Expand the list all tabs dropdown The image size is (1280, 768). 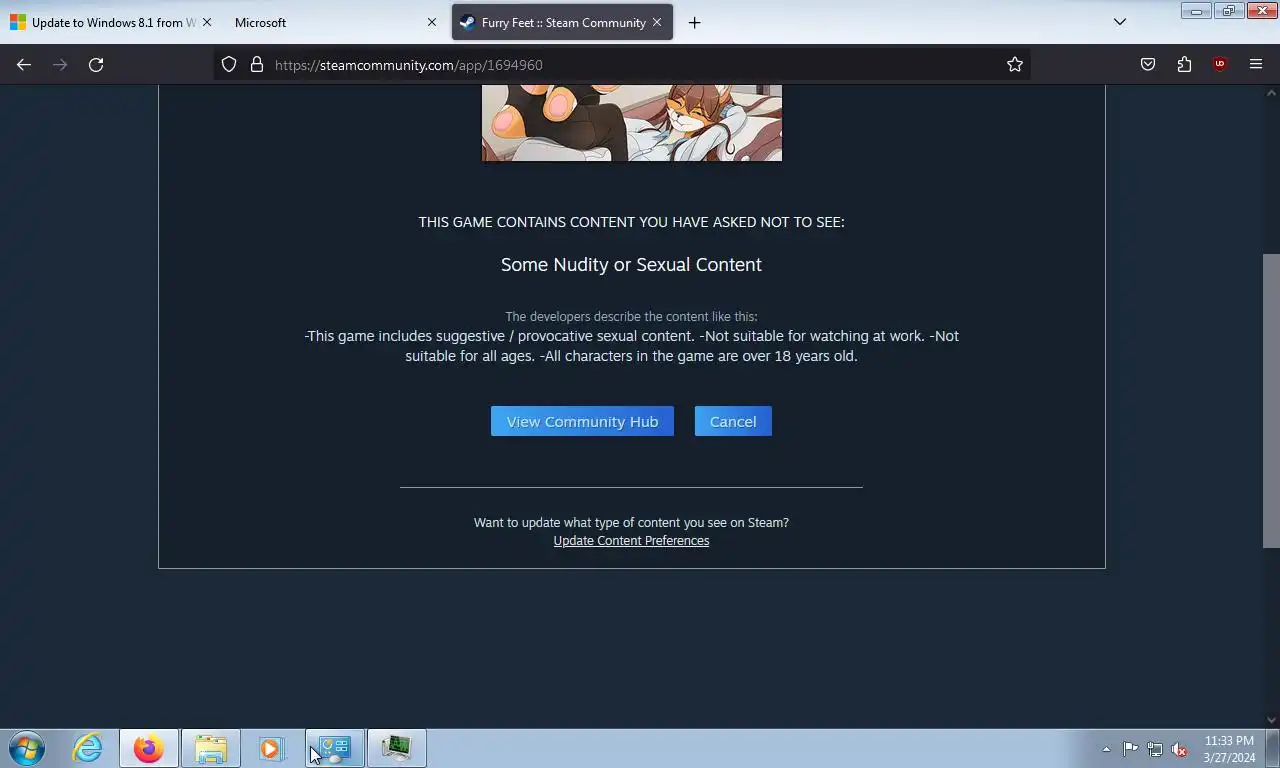(1120, 22)
